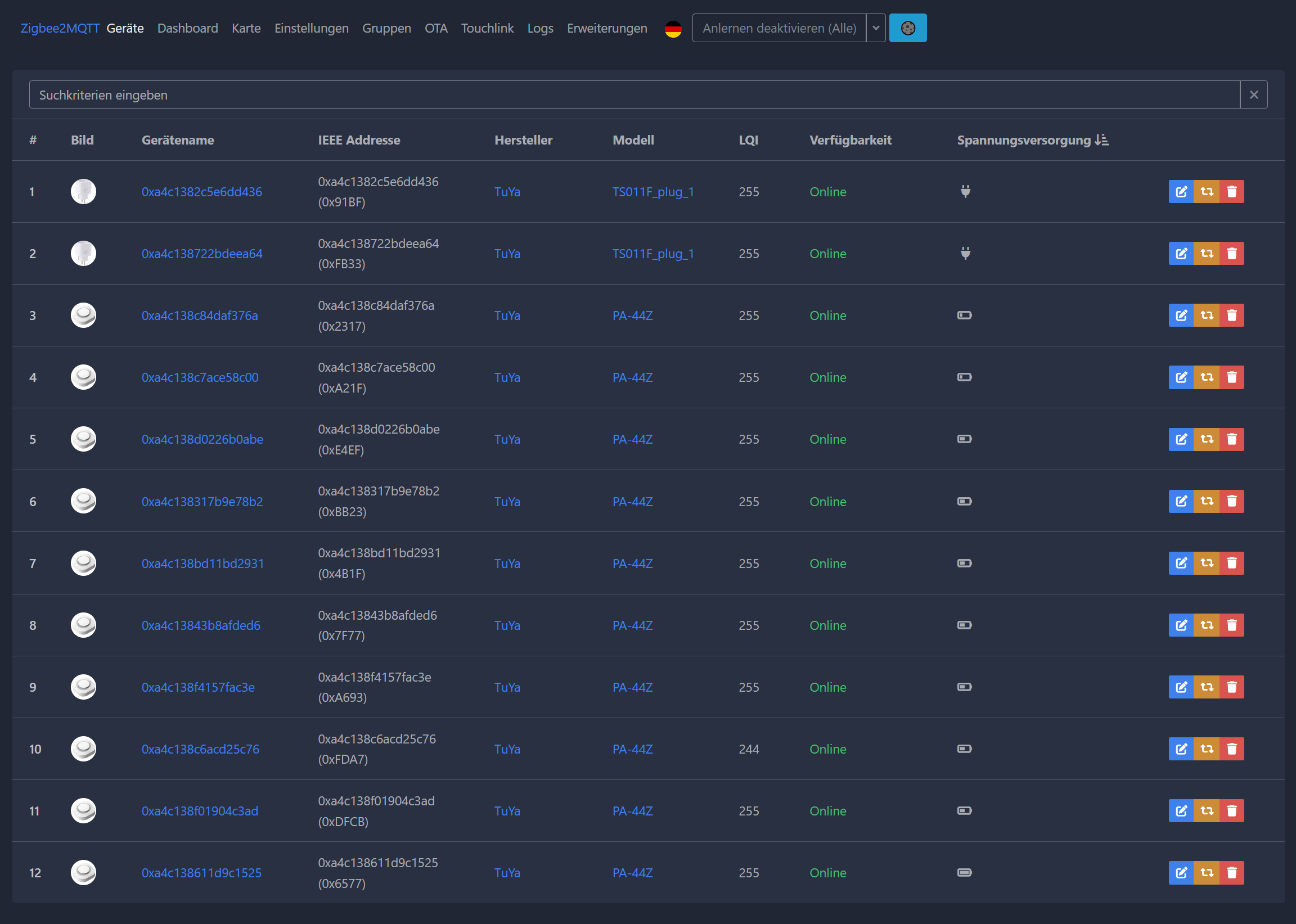
Task: Sort by Spannungsversorgung column
Action: coord(1033,140)
